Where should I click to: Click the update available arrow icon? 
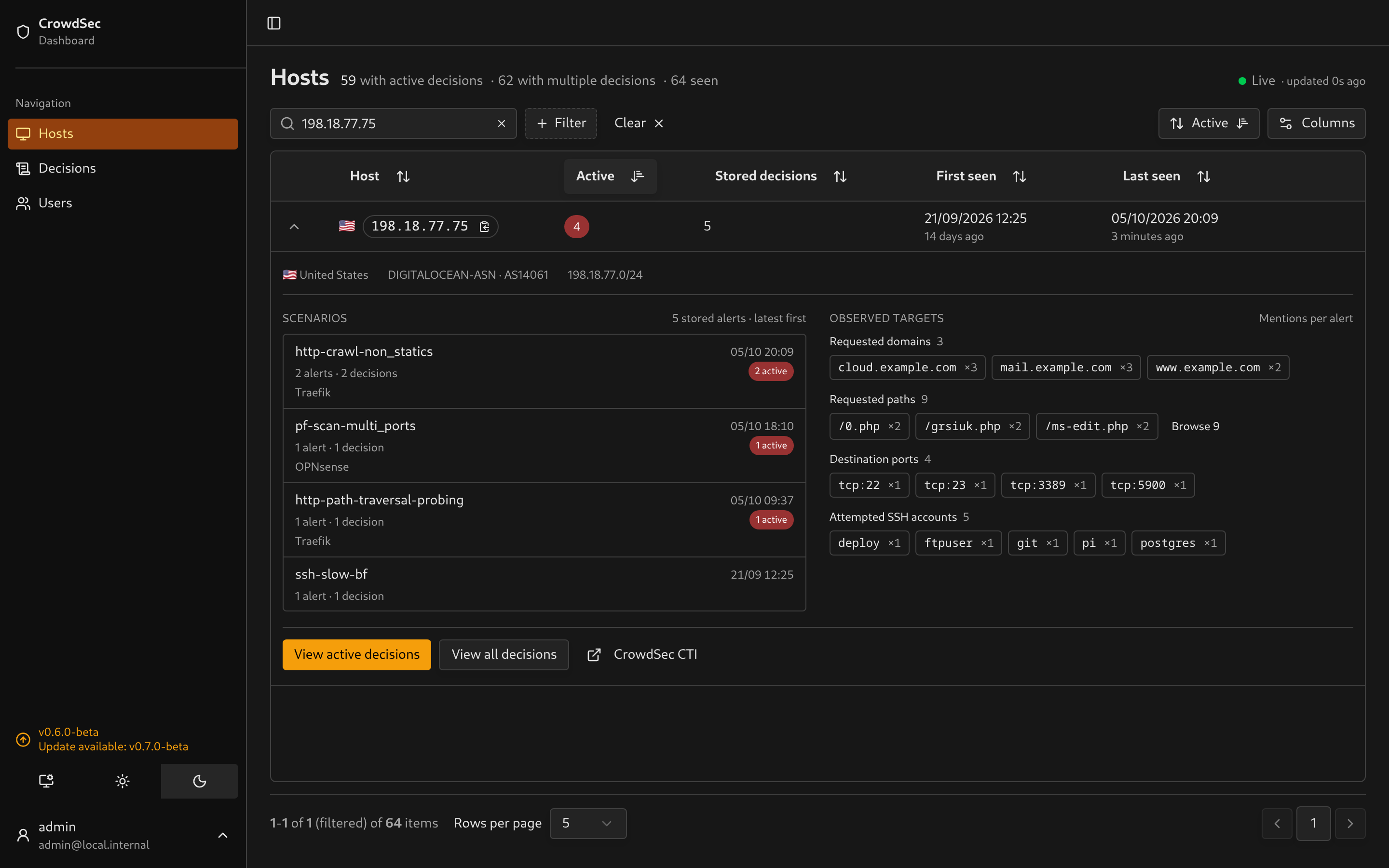(23, 739)
